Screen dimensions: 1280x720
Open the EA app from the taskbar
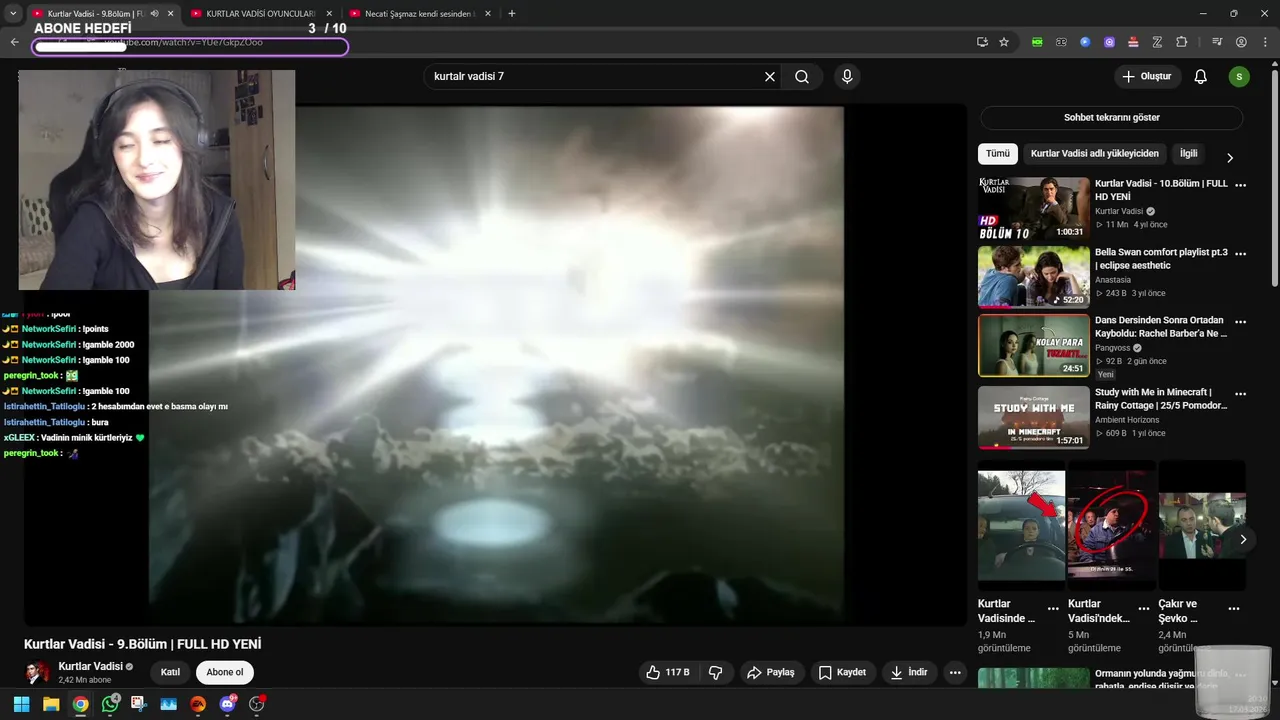click(198, 704)
